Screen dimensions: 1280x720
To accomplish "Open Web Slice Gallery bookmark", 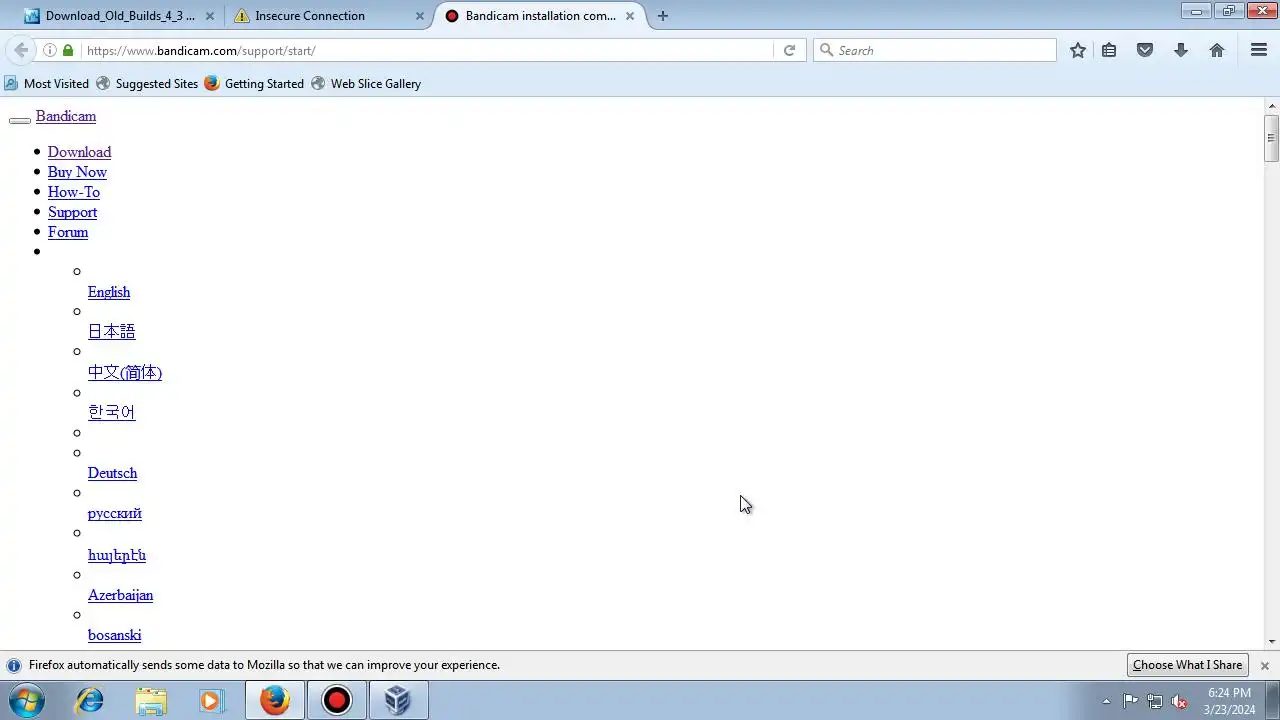I will (x=366, y=84).
